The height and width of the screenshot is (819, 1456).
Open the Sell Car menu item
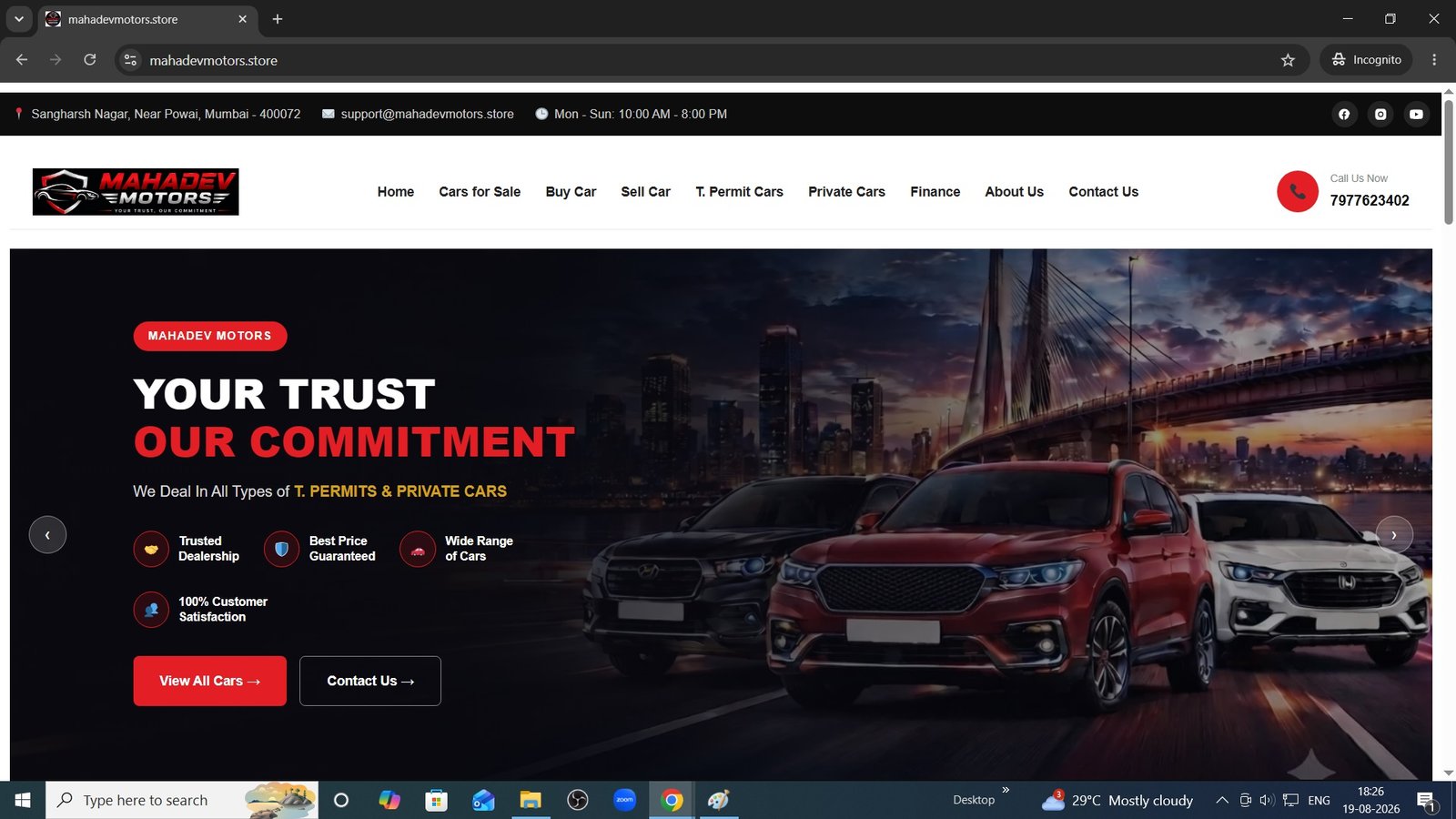[645, 192]
